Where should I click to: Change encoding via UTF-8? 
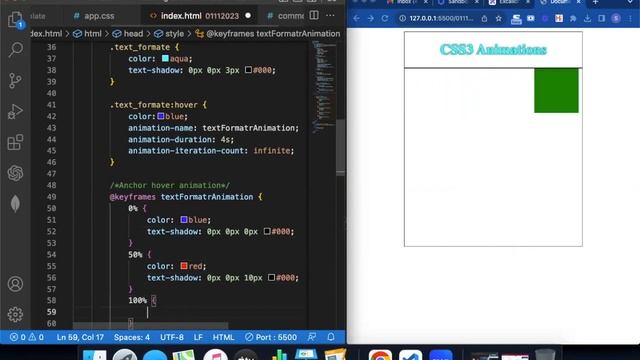click(172, 337)
